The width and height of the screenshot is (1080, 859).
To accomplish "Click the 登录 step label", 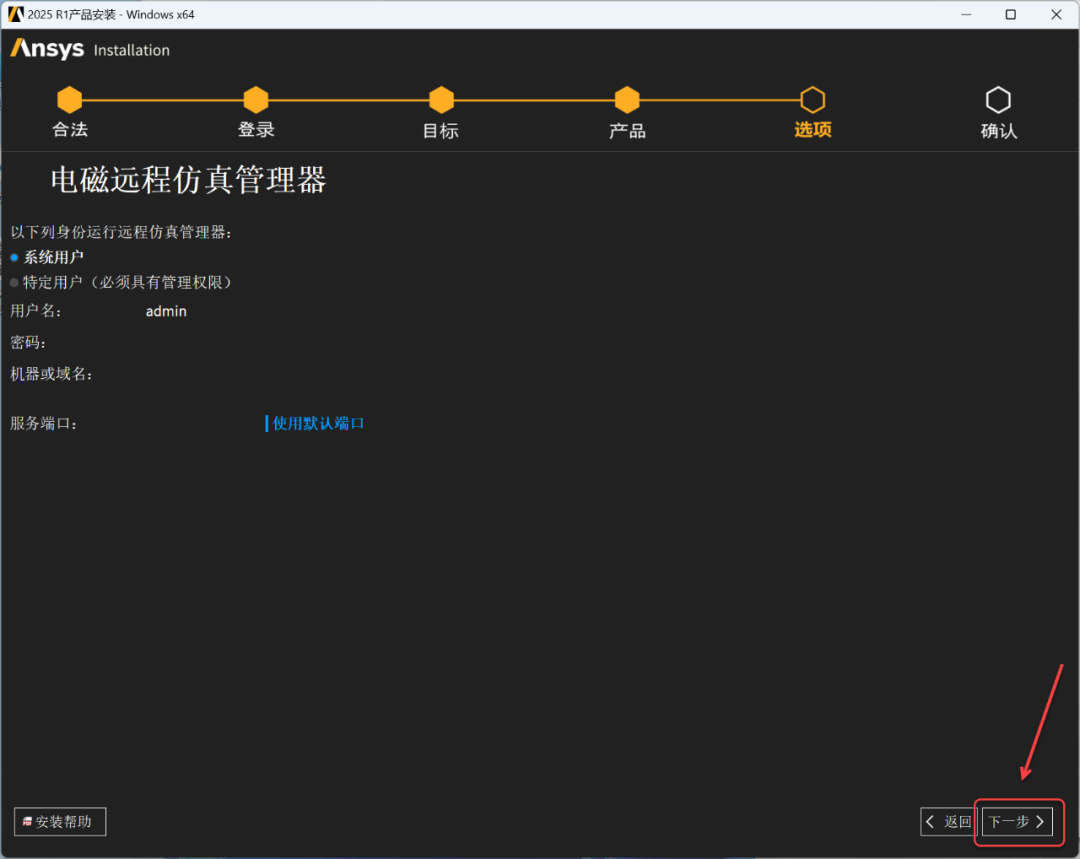I will [256, 130].
